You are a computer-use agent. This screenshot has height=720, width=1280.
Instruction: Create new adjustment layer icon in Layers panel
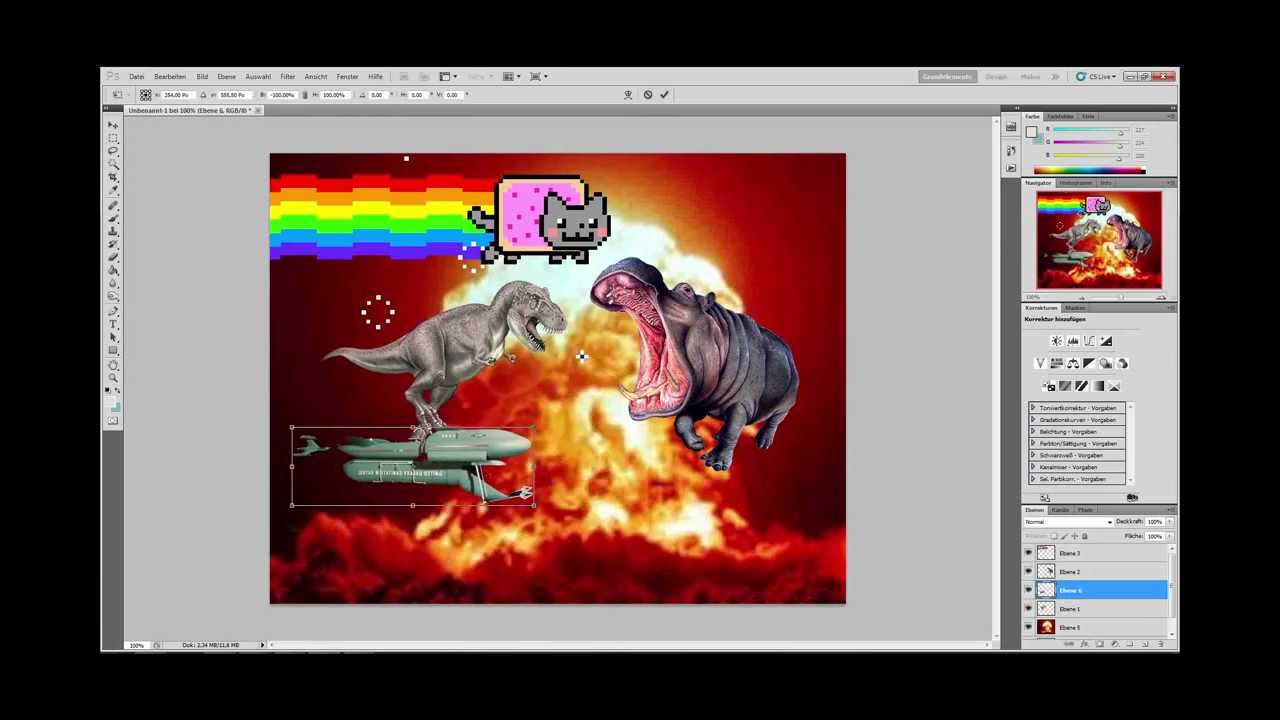click(1115, 644)
